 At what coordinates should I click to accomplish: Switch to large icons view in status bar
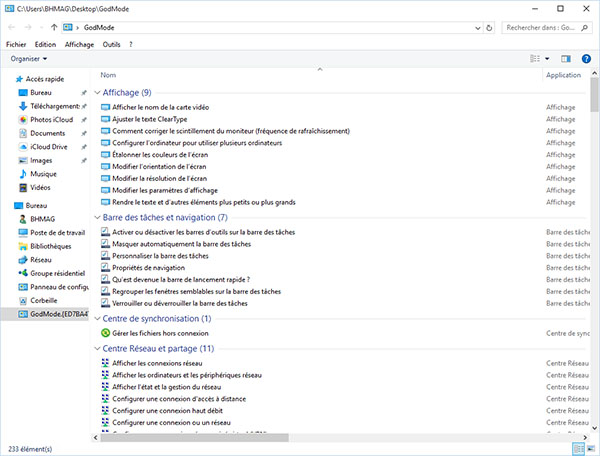coord(590,449)
